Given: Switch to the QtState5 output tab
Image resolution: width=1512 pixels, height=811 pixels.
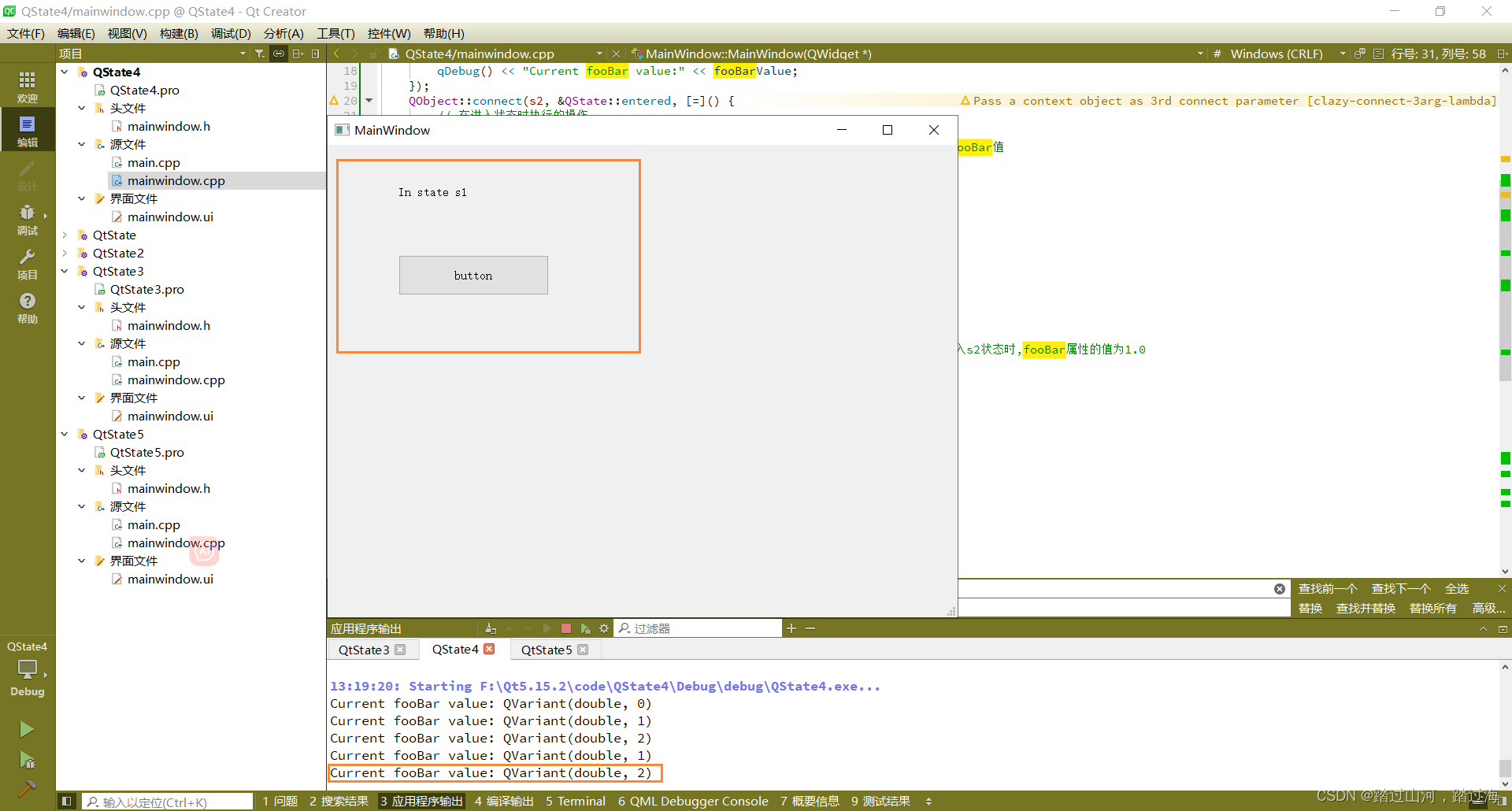Looking at the screenshot, I should 547,650.
